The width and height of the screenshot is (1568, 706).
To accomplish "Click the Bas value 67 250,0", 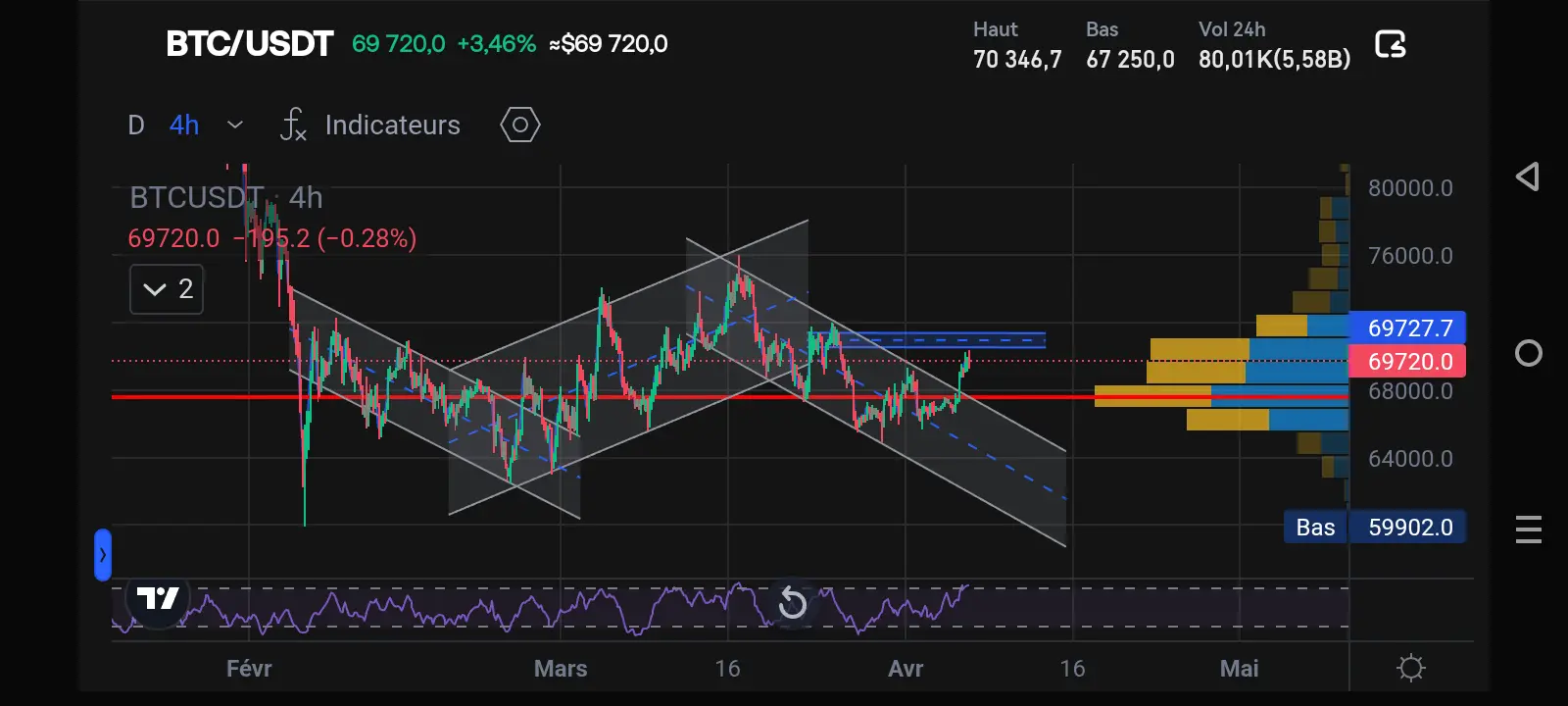I will point(1130,60).
